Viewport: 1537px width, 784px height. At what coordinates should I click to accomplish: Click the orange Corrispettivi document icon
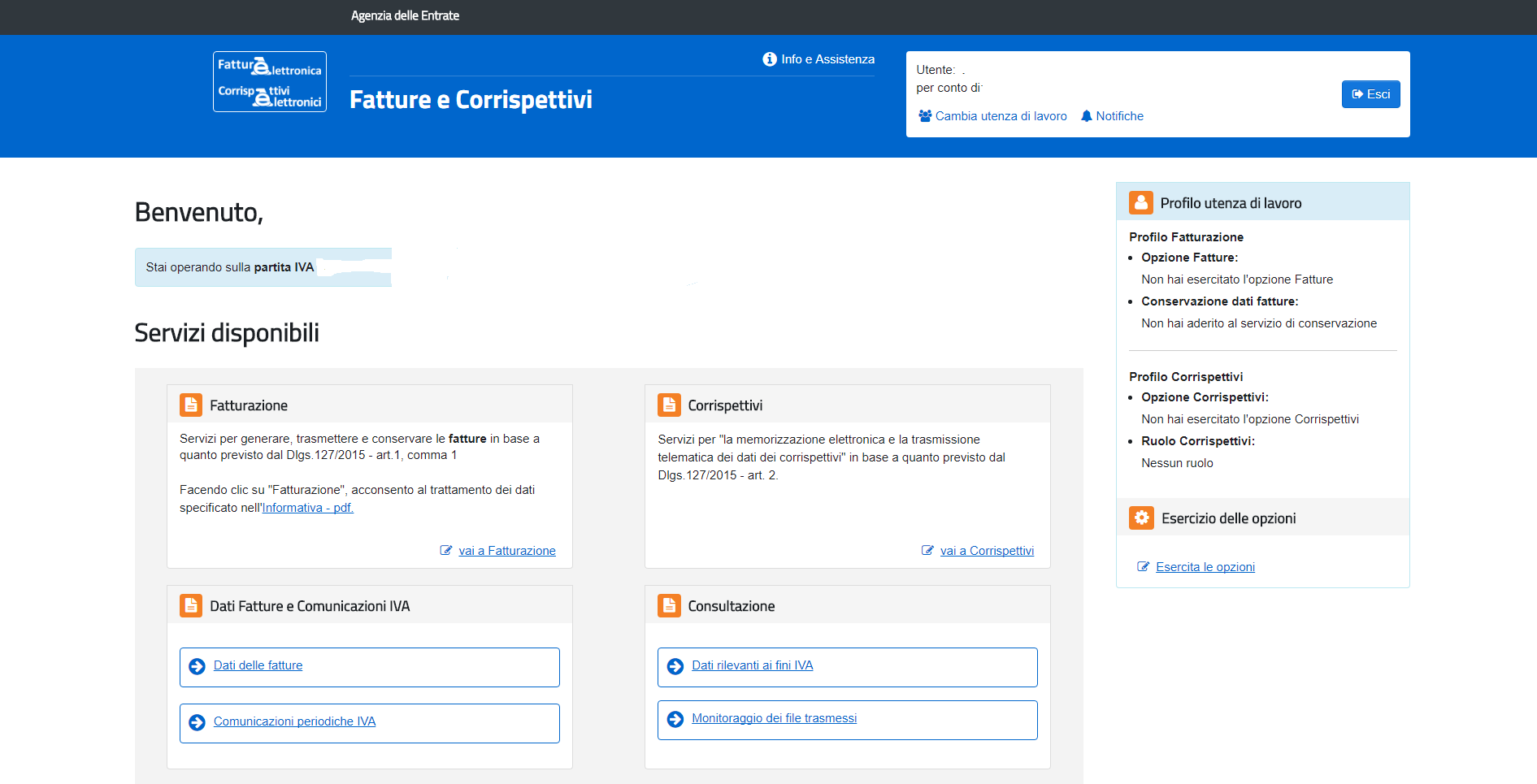(669, 405)
